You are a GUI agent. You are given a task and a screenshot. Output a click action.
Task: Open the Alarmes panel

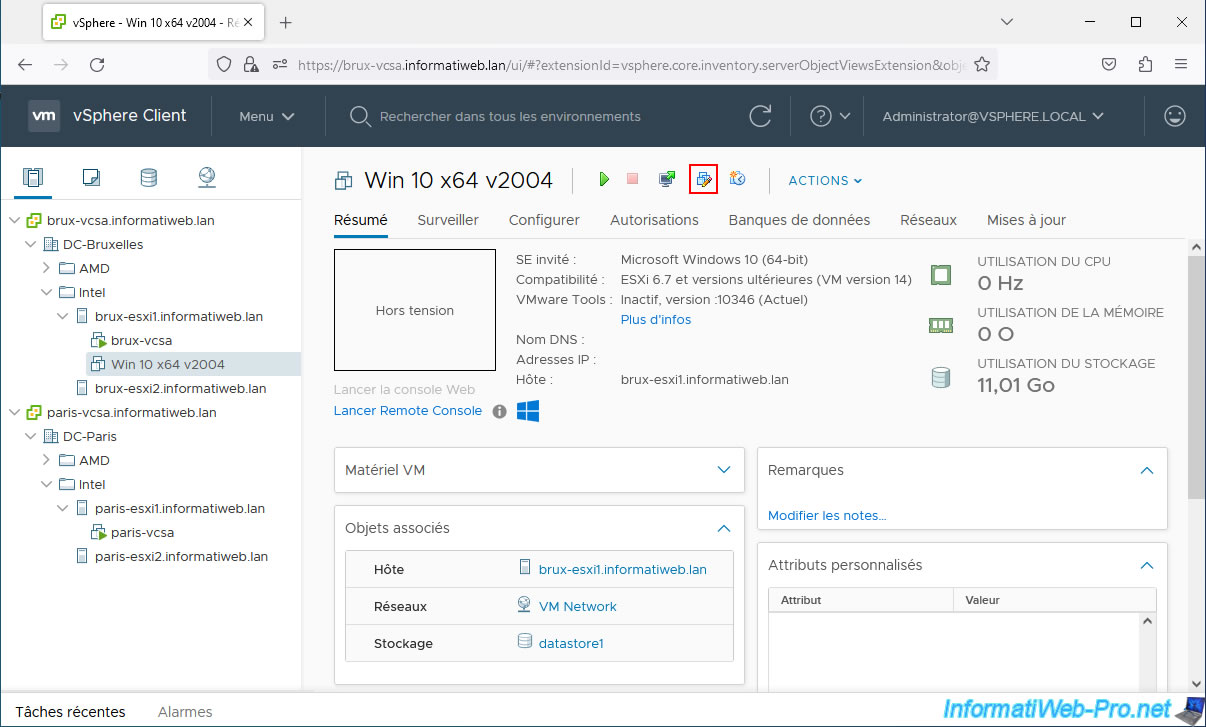(185, 712)
